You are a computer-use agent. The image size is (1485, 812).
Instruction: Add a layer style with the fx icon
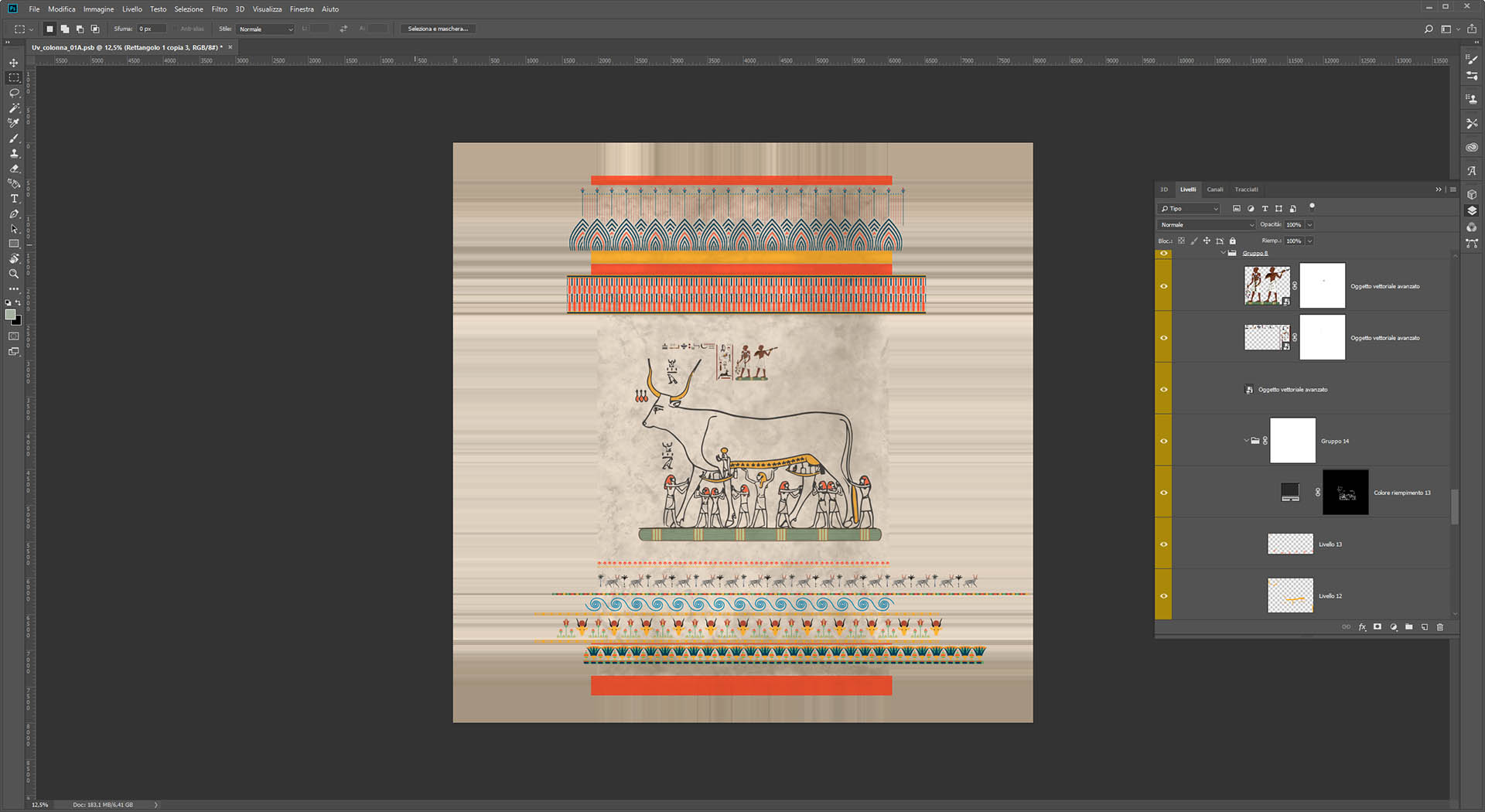click(x=1362, y=627)
